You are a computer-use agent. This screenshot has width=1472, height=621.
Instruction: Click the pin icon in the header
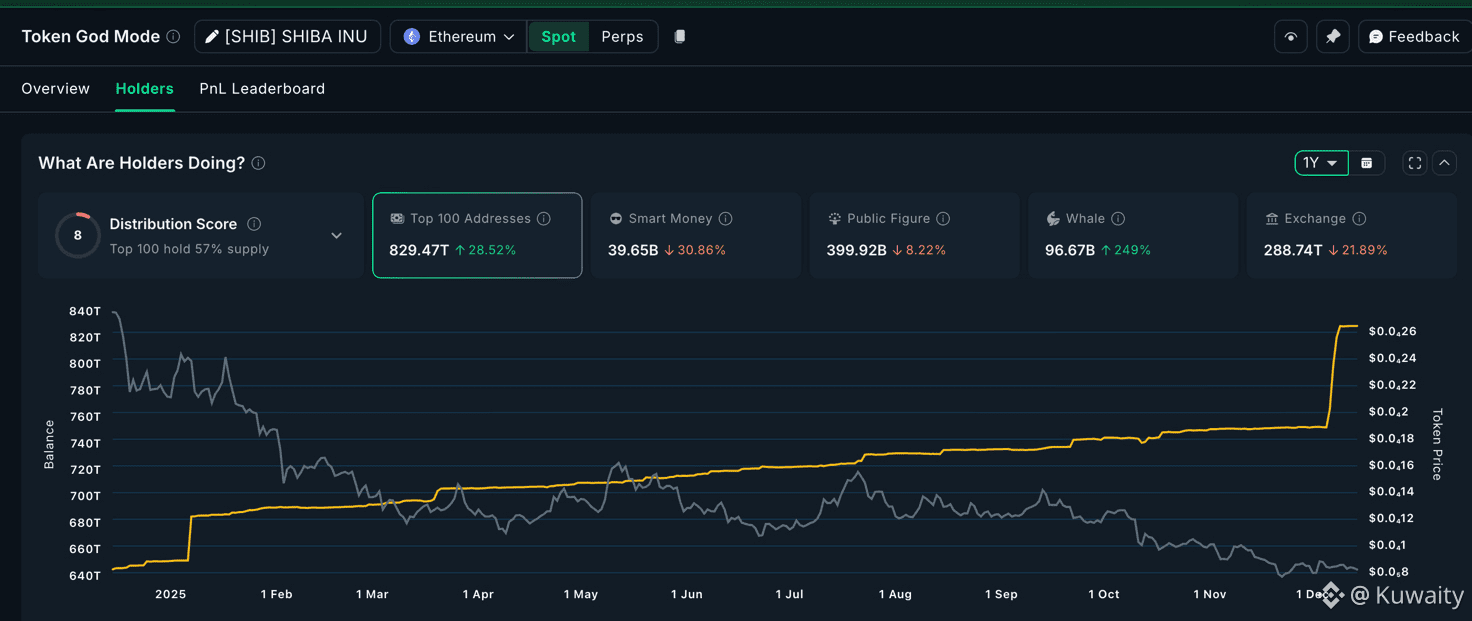point(1332,37)
